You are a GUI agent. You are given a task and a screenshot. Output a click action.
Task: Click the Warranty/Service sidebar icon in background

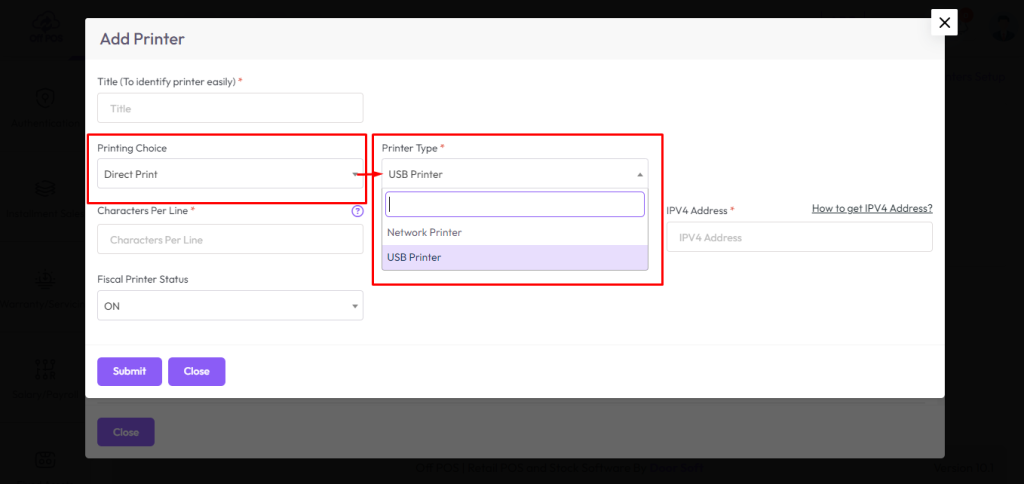[x=45, y=280]
